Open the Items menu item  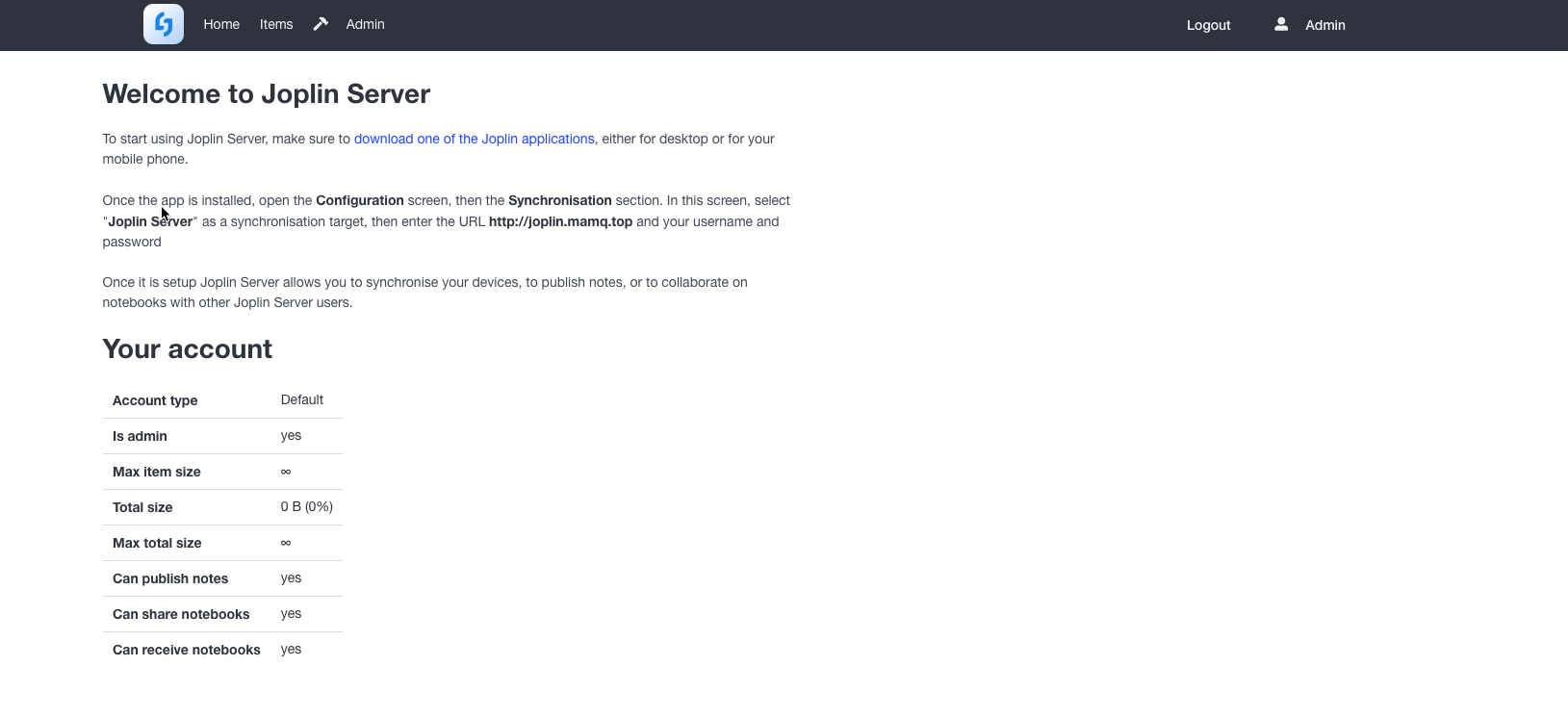[x=276, y=24]
